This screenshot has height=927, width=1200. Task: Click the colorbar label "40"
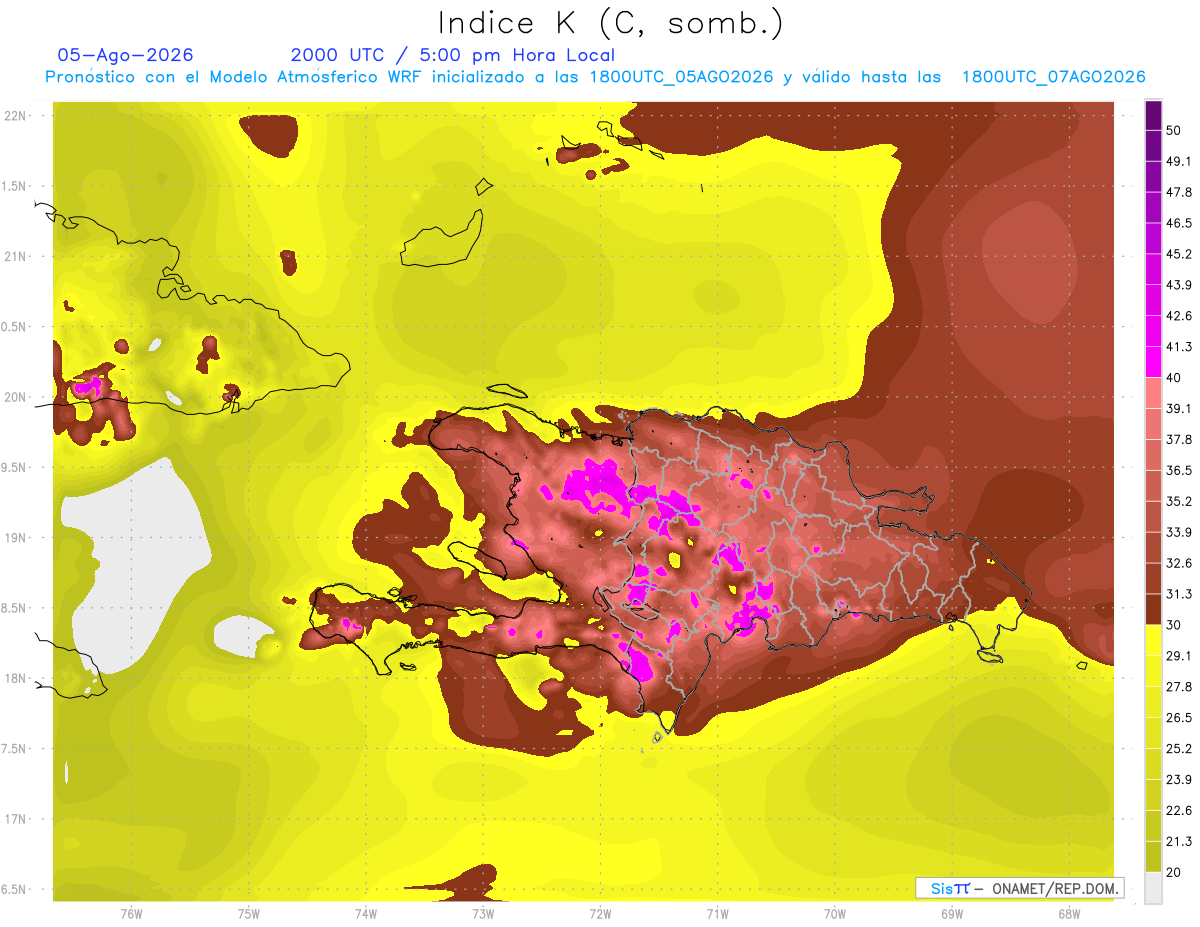pyautogui.click(x=1174, y=378)
